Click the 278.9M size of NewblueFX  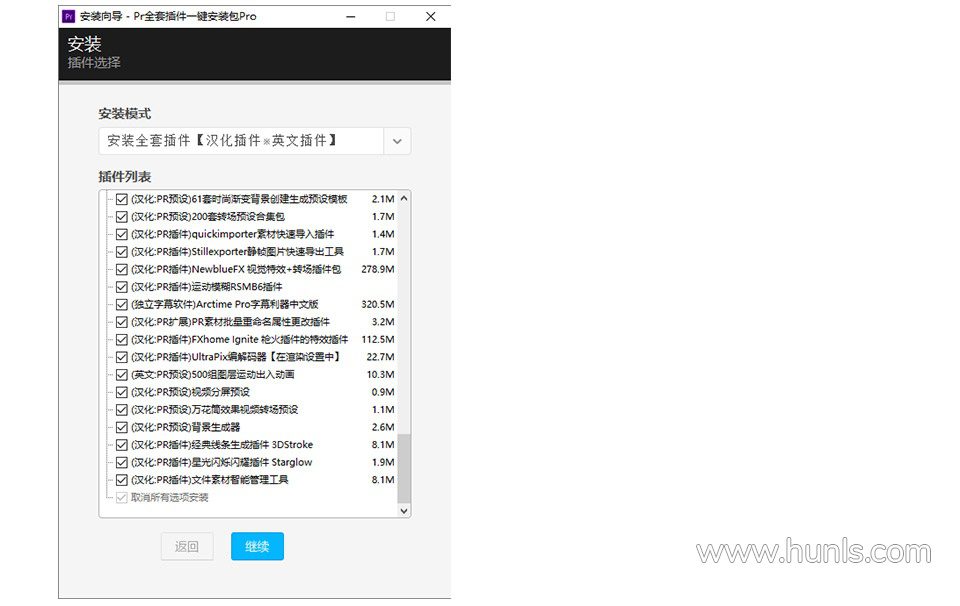tap(378, 270)
